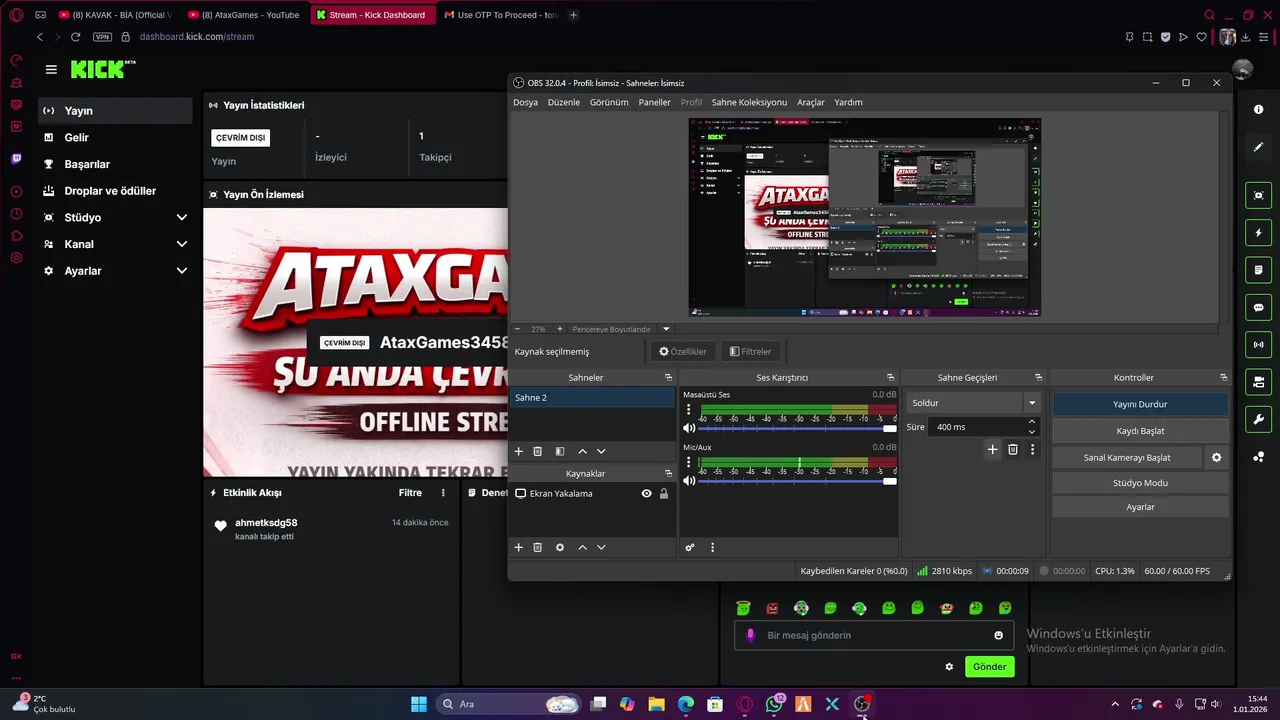Open virtual camera settings gear icon

point(1216,457)
